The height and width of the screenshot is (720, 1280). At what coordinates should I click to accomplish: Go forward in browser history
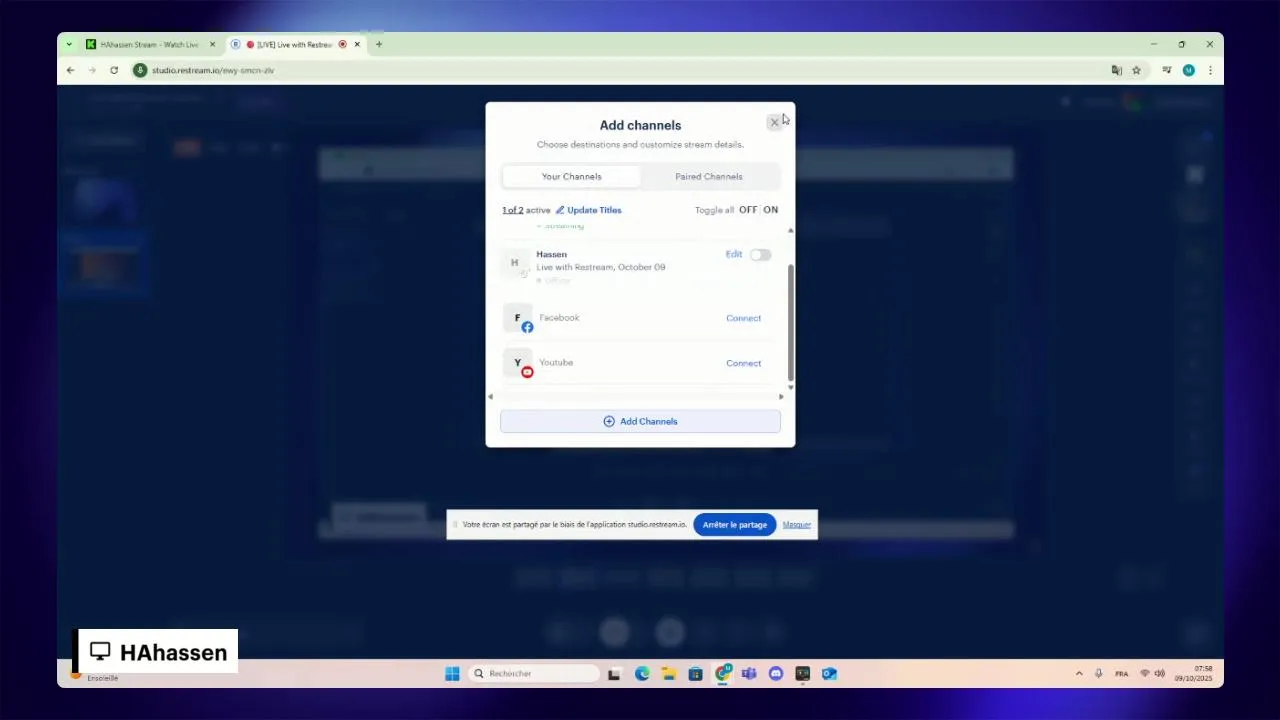click(x=92, y=70)
